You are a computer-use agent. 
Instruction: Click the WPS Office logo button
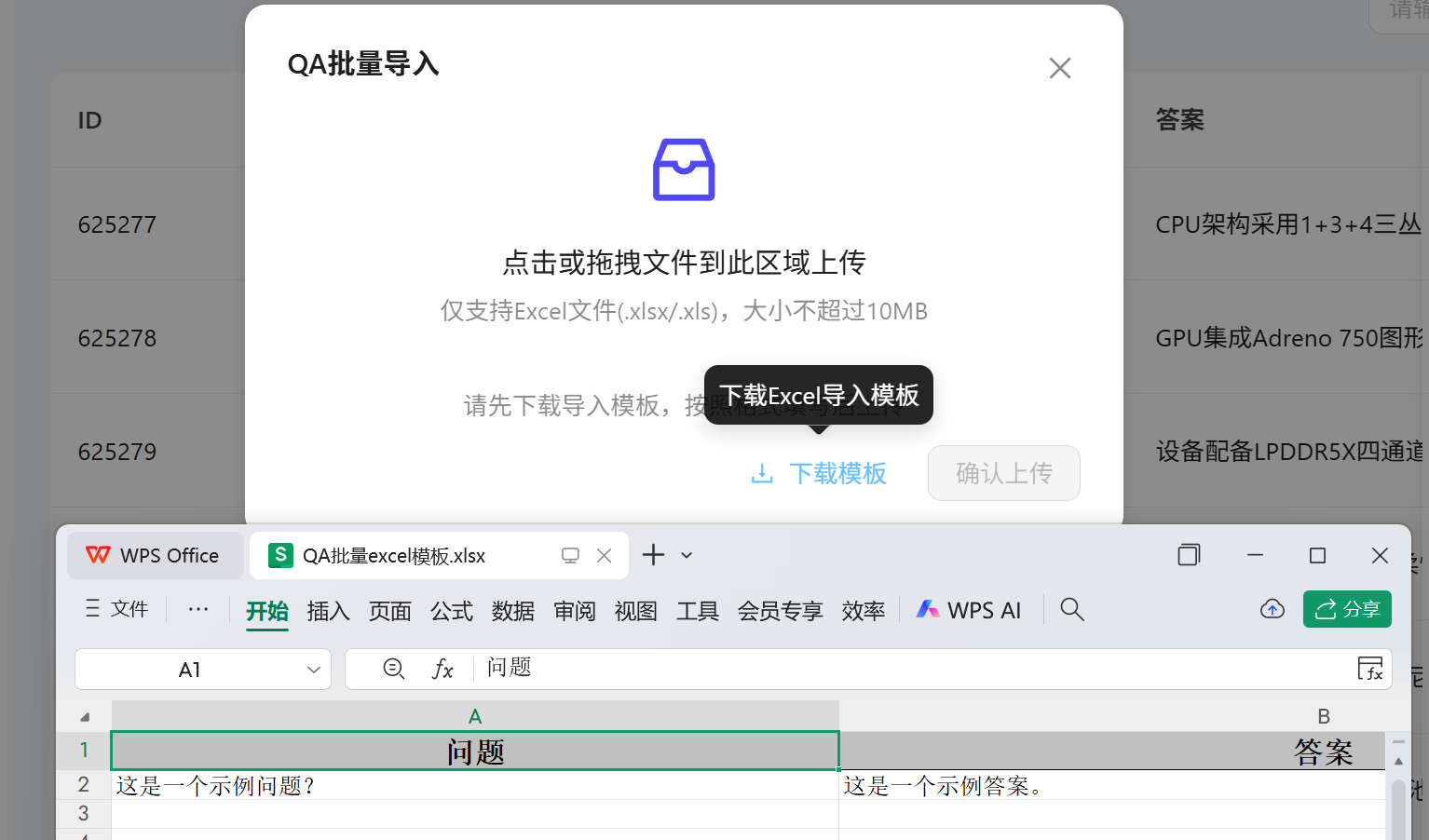tap(155, 555)
